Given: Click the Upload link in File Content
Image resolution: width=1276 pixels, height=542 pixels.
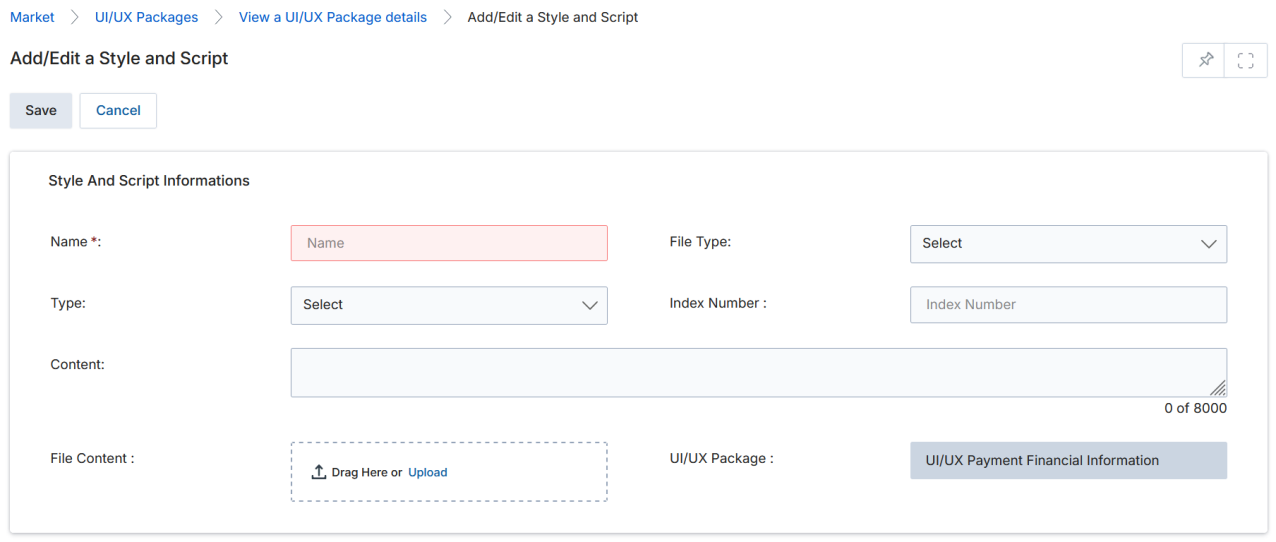Looking at the screenshot, I should 428,472.
